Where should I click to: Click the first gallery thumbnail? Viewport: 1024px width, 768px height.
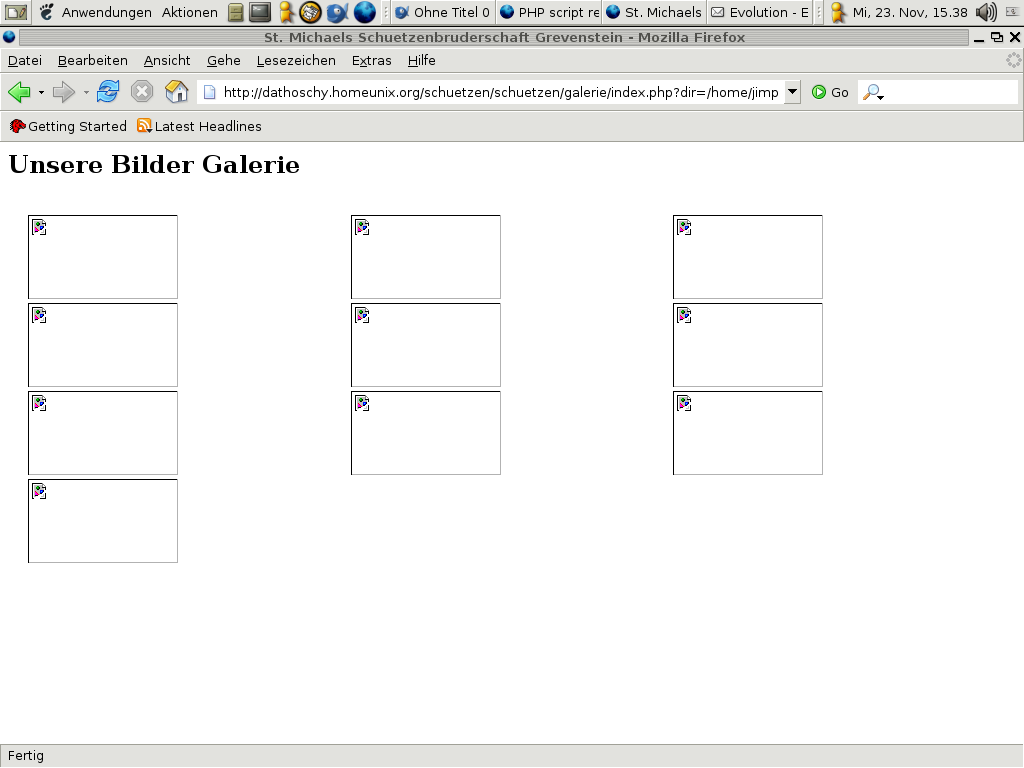click(x=103, y=257)
